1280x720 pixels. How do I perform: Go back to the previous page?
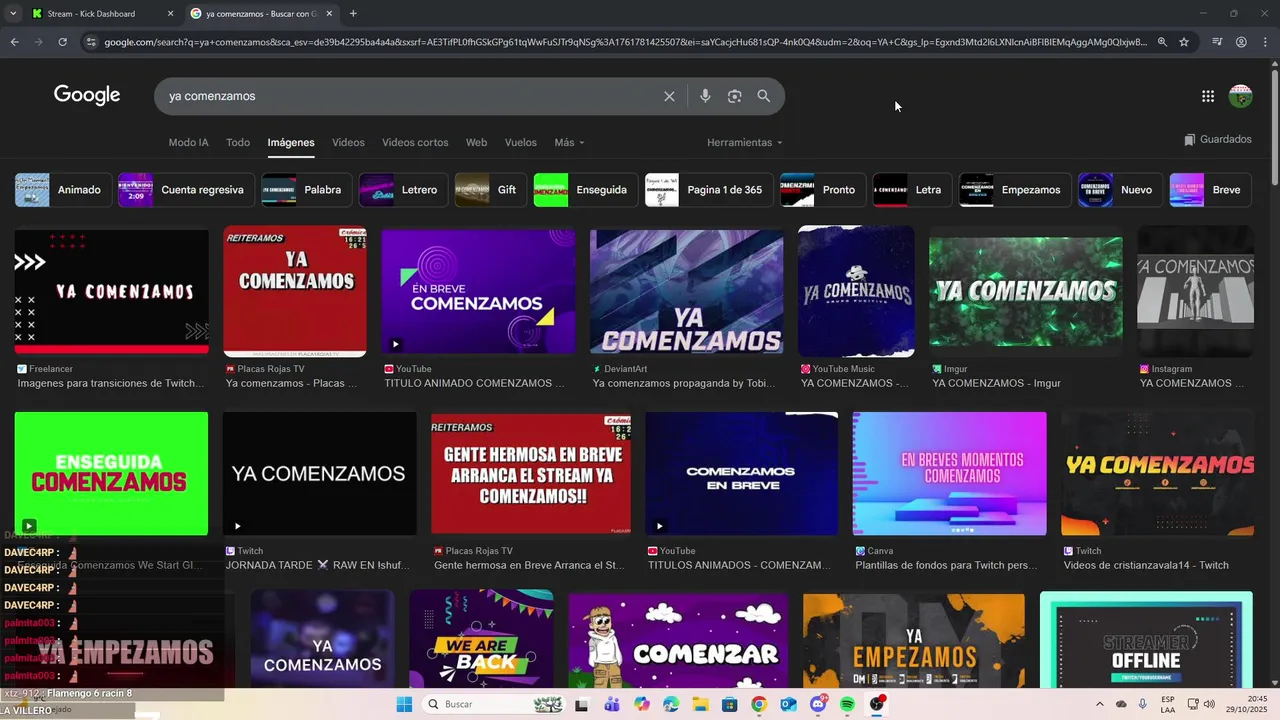tap(14, 42)
